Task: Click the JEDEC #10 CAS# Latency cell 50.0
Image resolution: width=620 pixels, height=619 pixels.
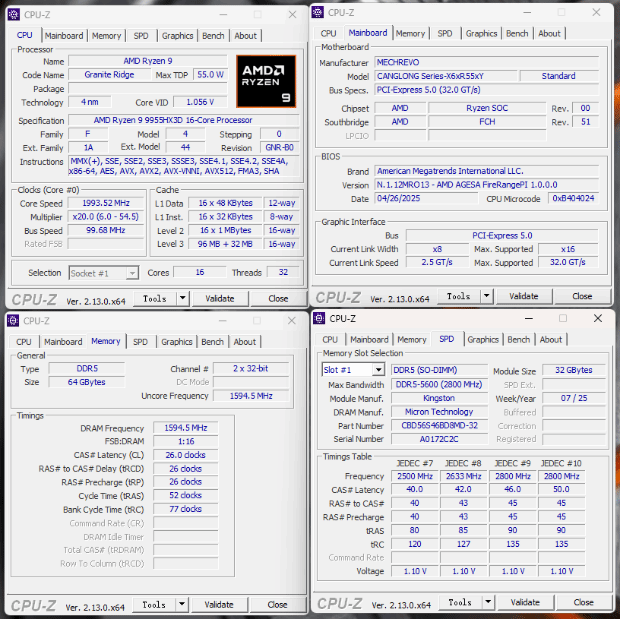Action: tap(561, 489)
